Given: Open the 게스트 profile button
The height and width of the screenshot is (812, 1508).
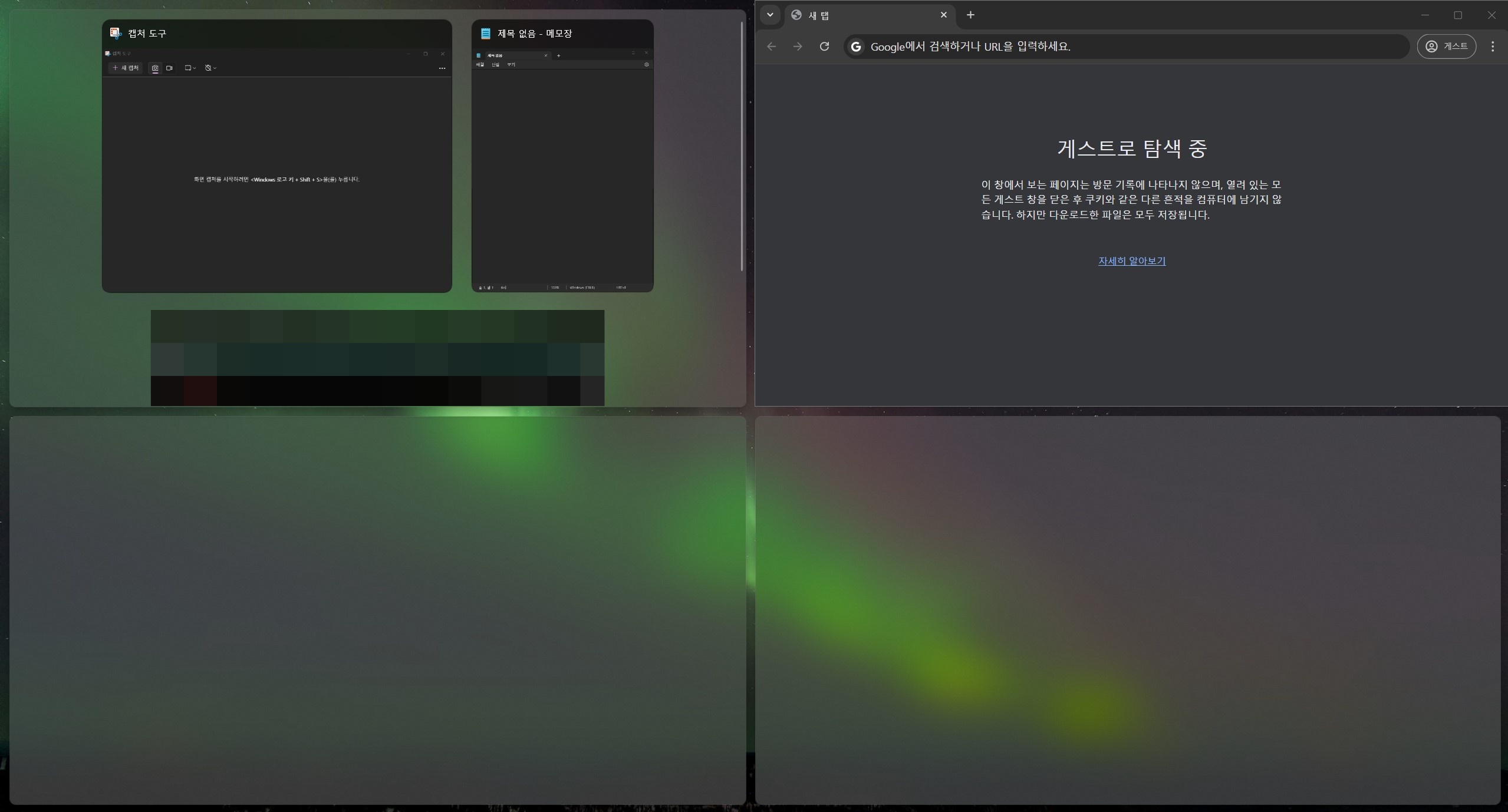Looking at the screenshot, I should (x=1446, y=47).
